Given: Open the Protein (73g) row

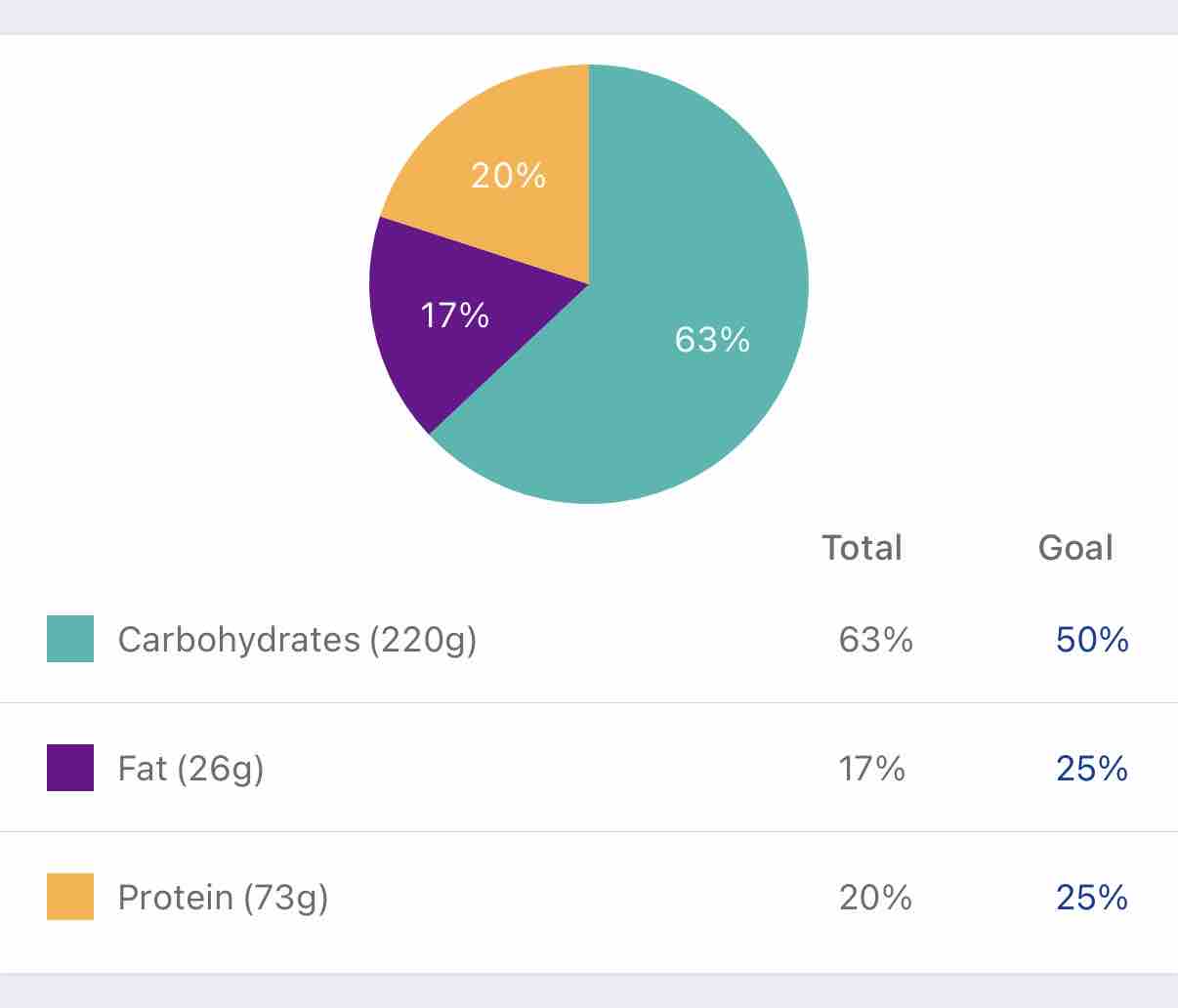Looking at the screenshot, I should pos(223,898).
